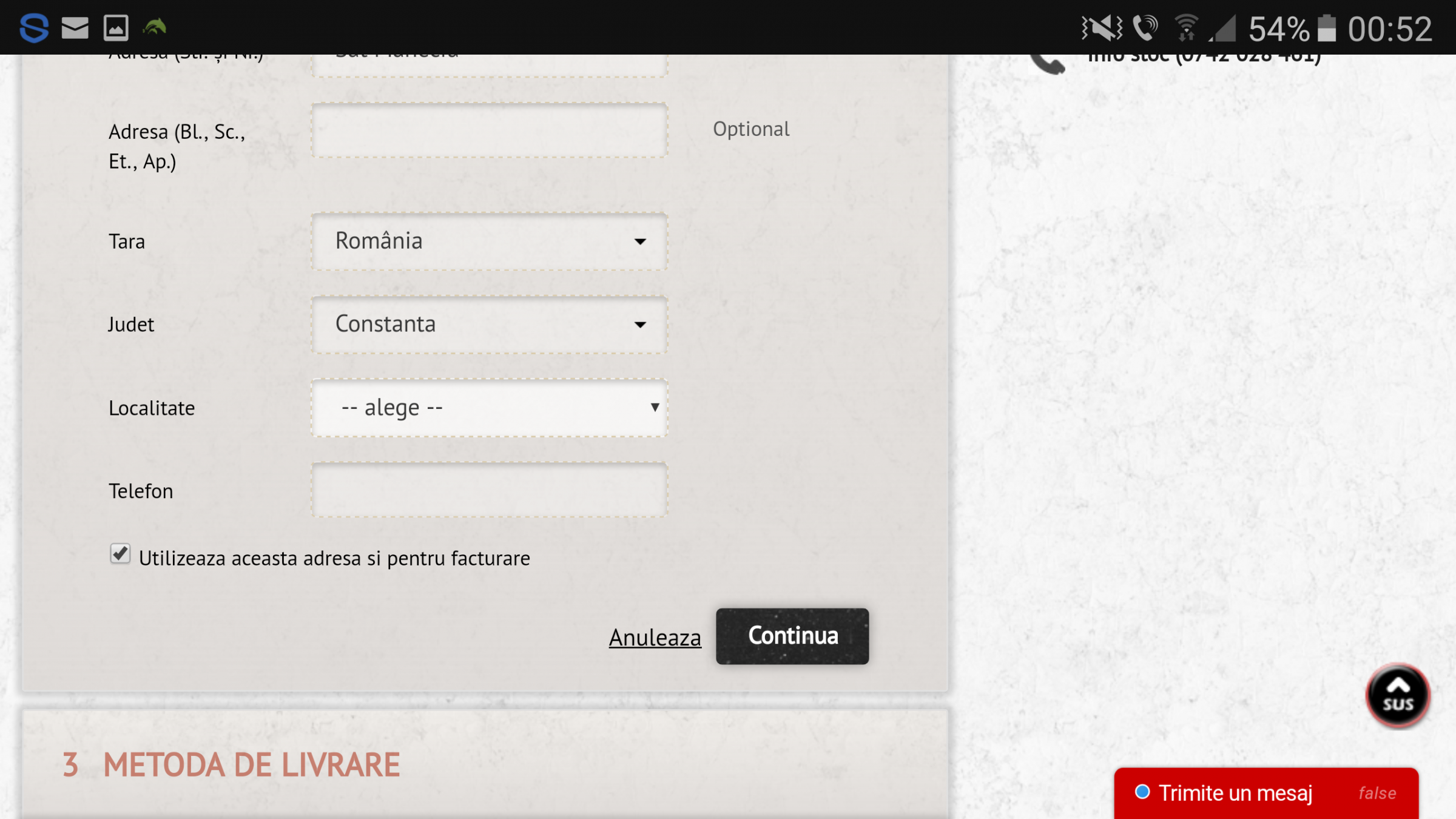Tap the Wi-Fi signal status icon
This screenshot has height=819, width=1456.
pyautogui.click(x=1185, y=28)
